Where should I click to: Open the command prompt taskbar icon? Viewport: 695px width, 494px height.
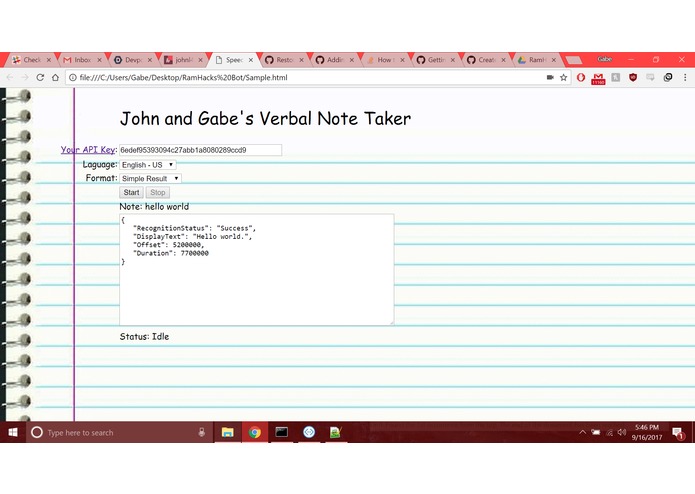point(281,432)
